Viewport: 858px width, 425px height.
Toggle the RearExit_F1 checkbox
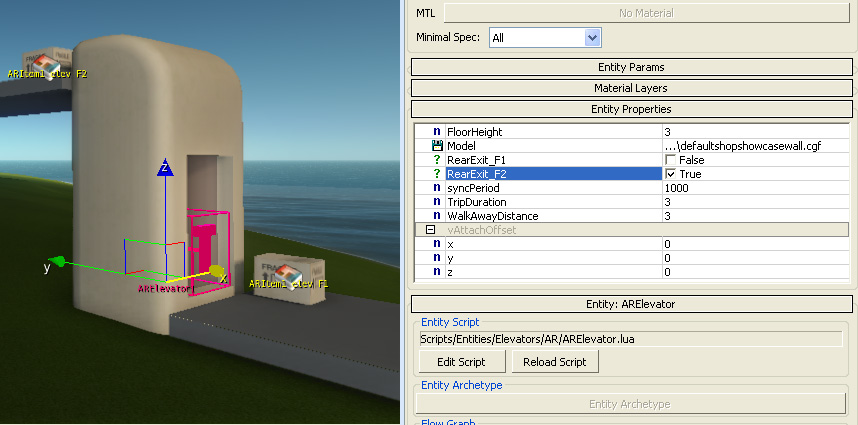[x=670, y=160]
